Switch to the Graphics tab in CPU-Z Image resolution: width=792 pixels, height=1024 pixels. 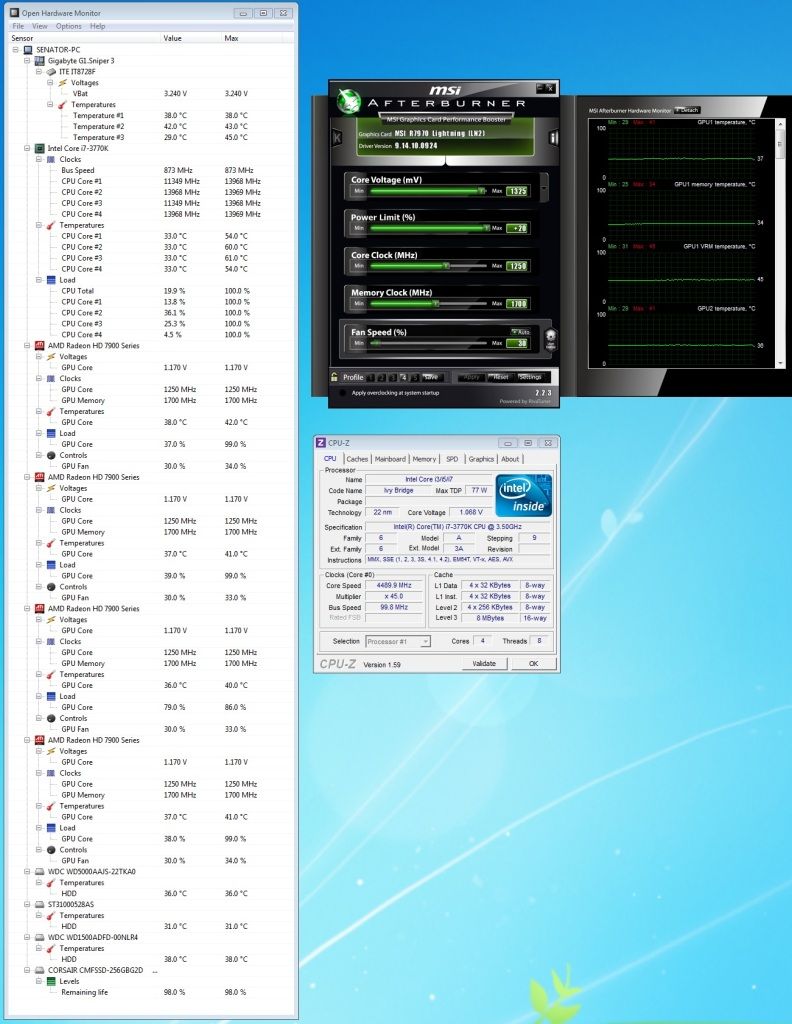coord(481,459)
